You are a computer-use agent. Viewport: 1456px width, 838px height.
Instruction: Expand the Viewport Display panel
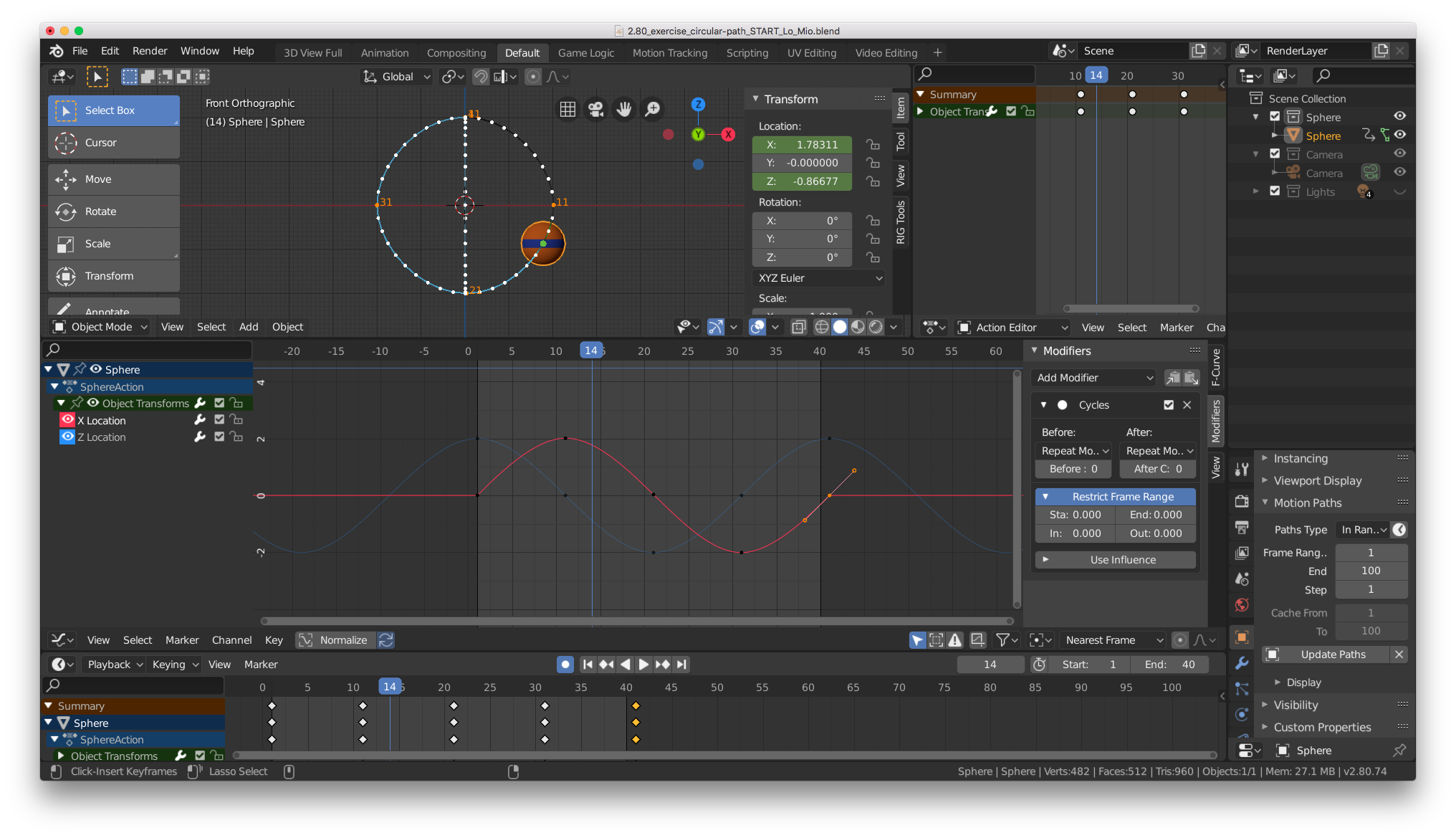[1317, 480]
